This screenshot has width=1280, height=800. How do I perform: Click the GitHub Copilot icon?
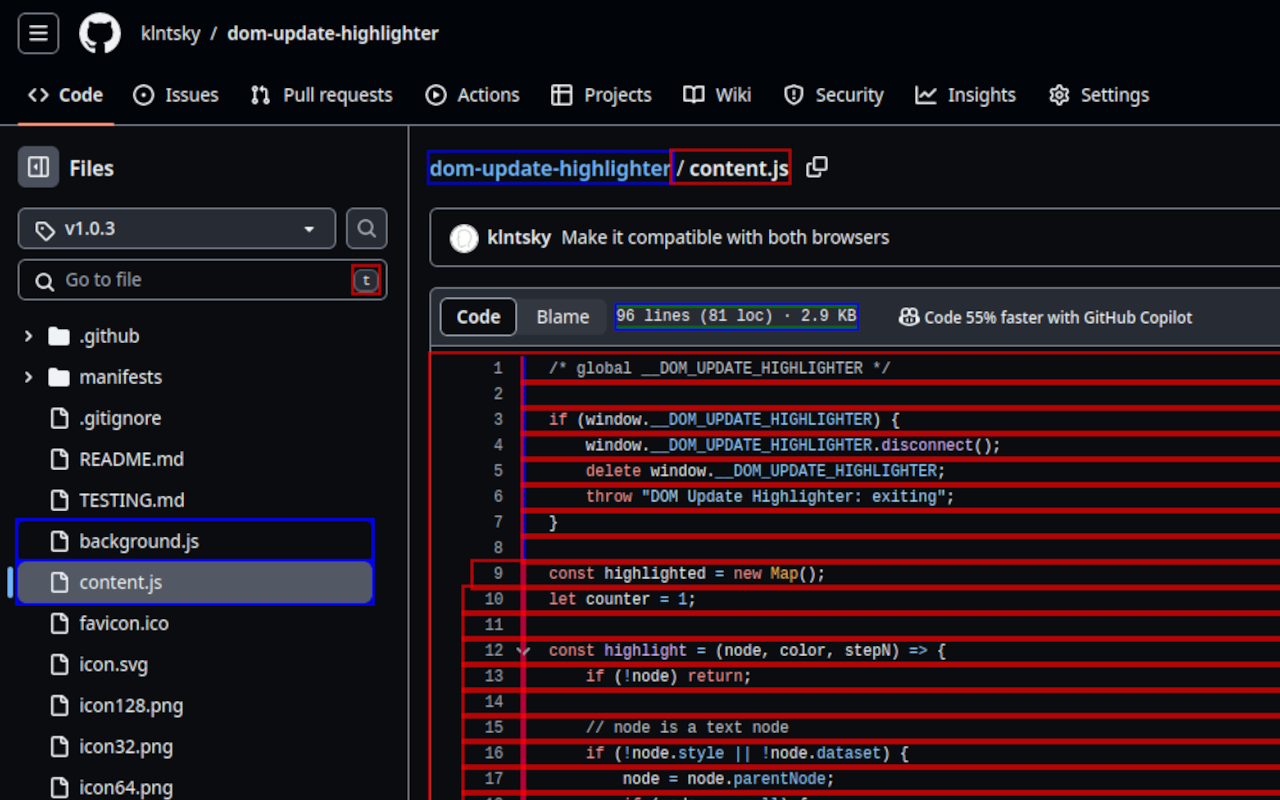(x=909, y=317)
